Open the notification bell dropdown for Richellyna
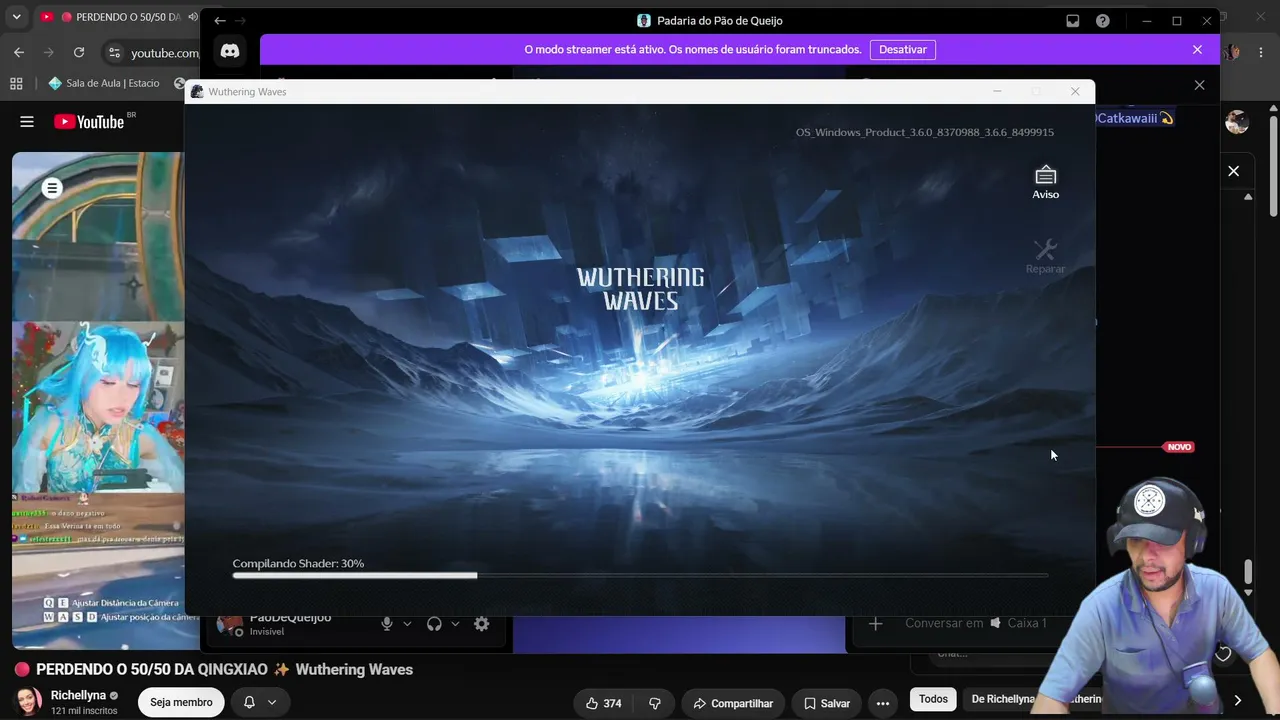This screenshot has height=720, width=1280. (x=259, y=702)
